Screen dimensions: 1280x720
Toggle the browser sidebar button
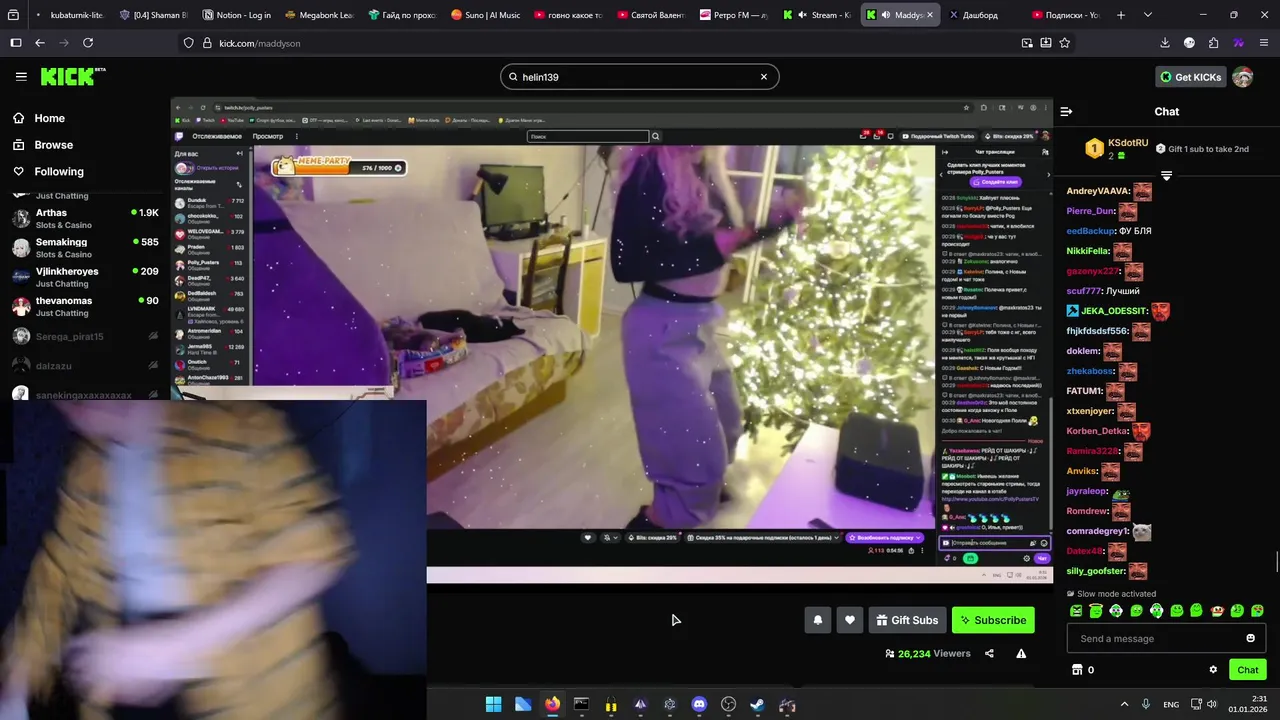tap(15, 43)
